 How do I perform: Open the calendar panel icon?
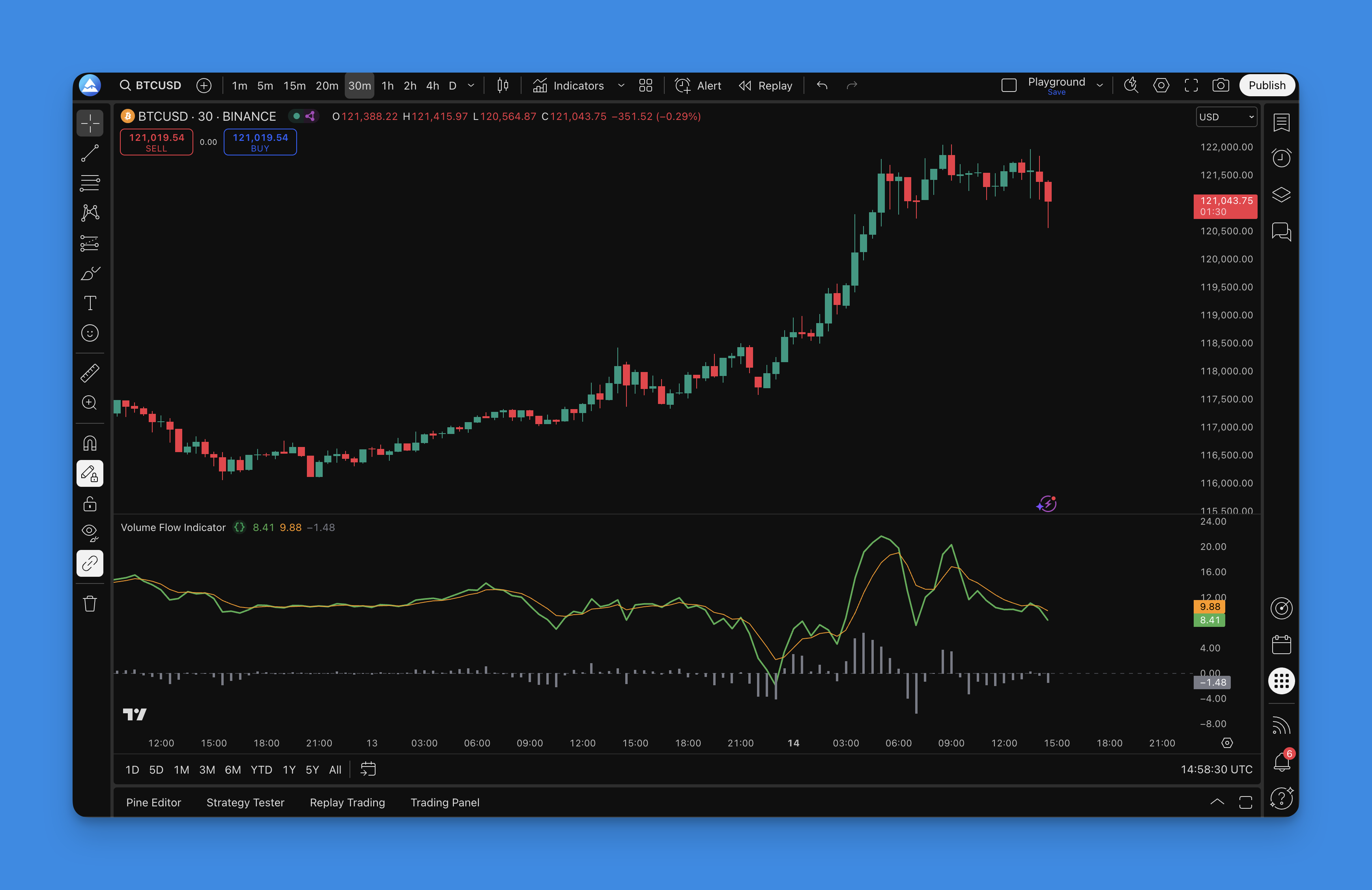coord(1282,645)
